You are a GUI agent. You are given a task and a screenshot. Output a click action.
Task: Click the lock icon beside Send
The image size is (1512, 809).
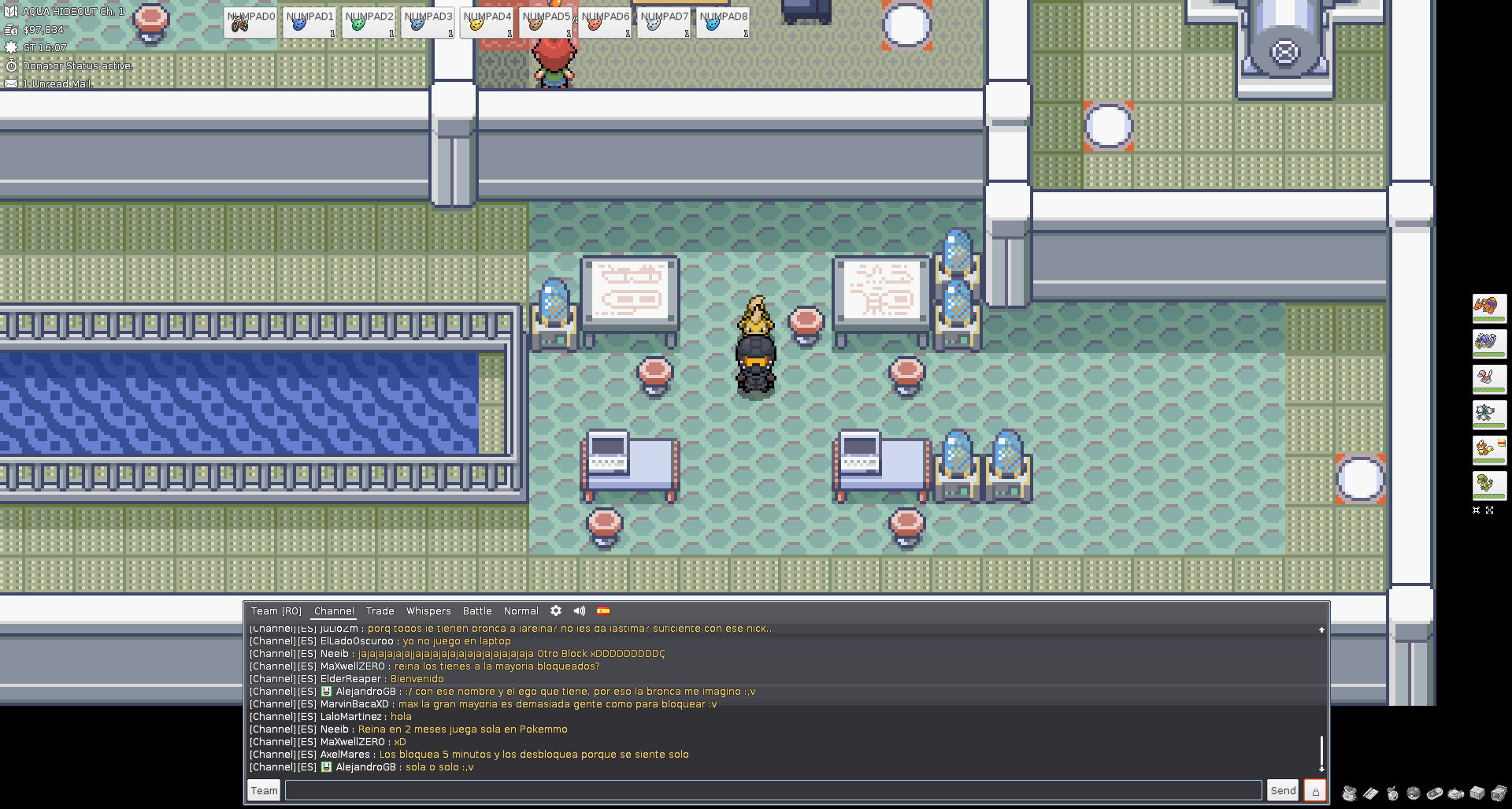[x=1315, y=790]
